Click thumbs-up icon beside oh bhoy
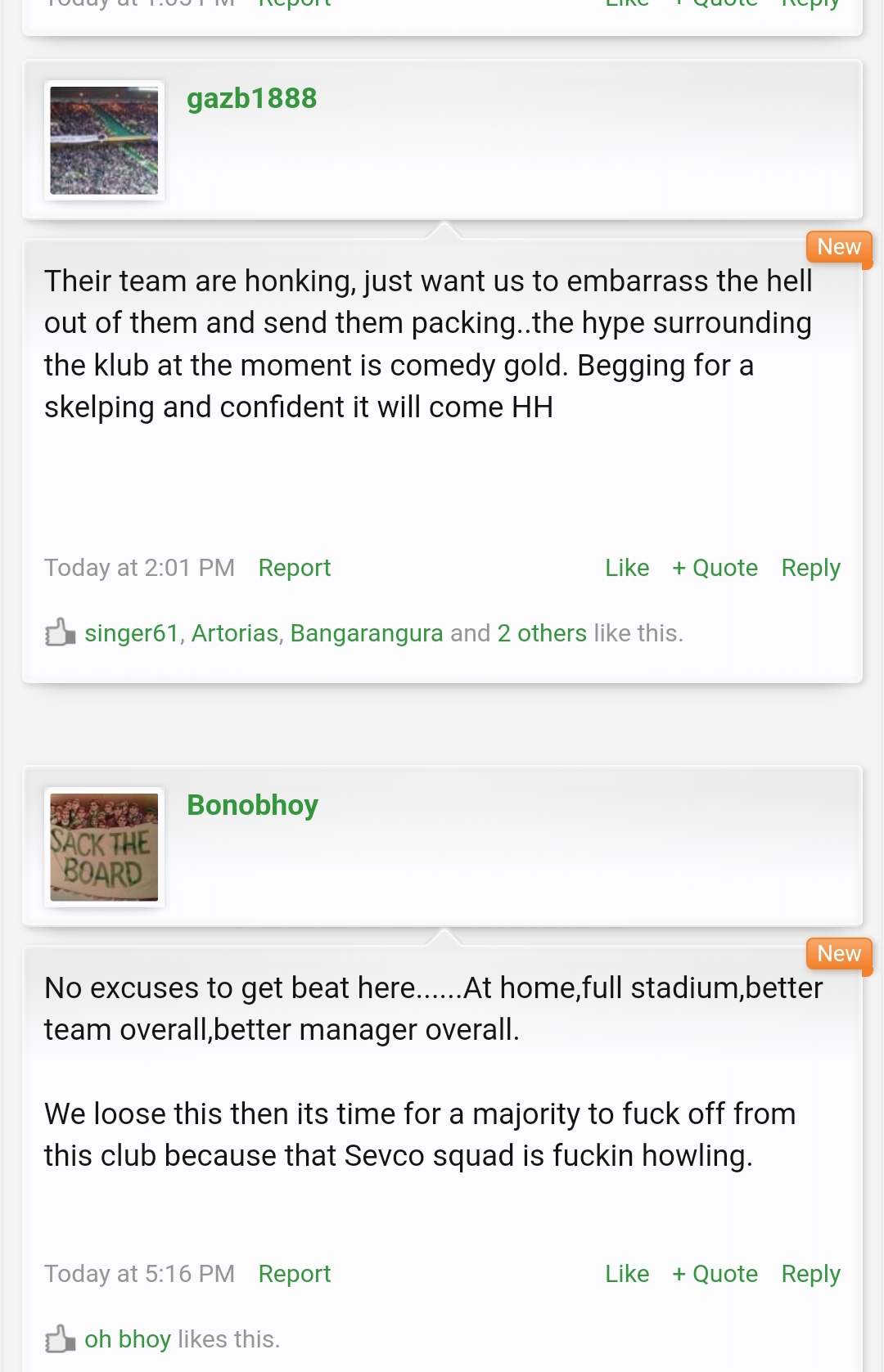Screen dimensions: 884x1372 tap(60, 1338)
